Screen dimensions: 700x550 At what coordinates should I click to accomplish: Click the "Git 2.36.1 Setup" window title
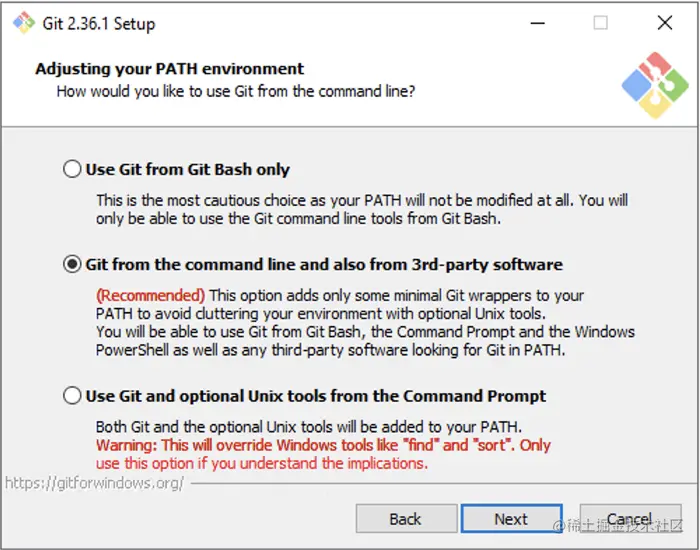pos(99,23)
